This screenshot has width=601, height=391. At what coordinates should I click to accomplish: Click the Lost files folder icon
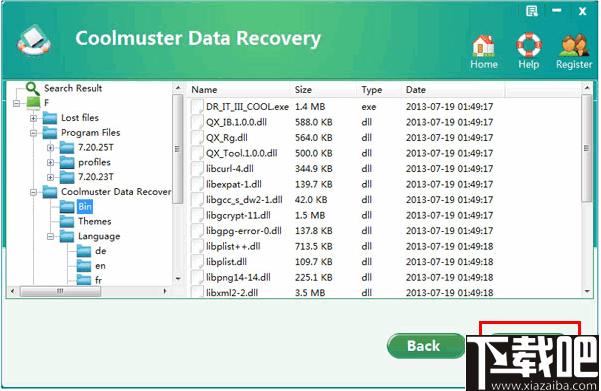point(50,118)
